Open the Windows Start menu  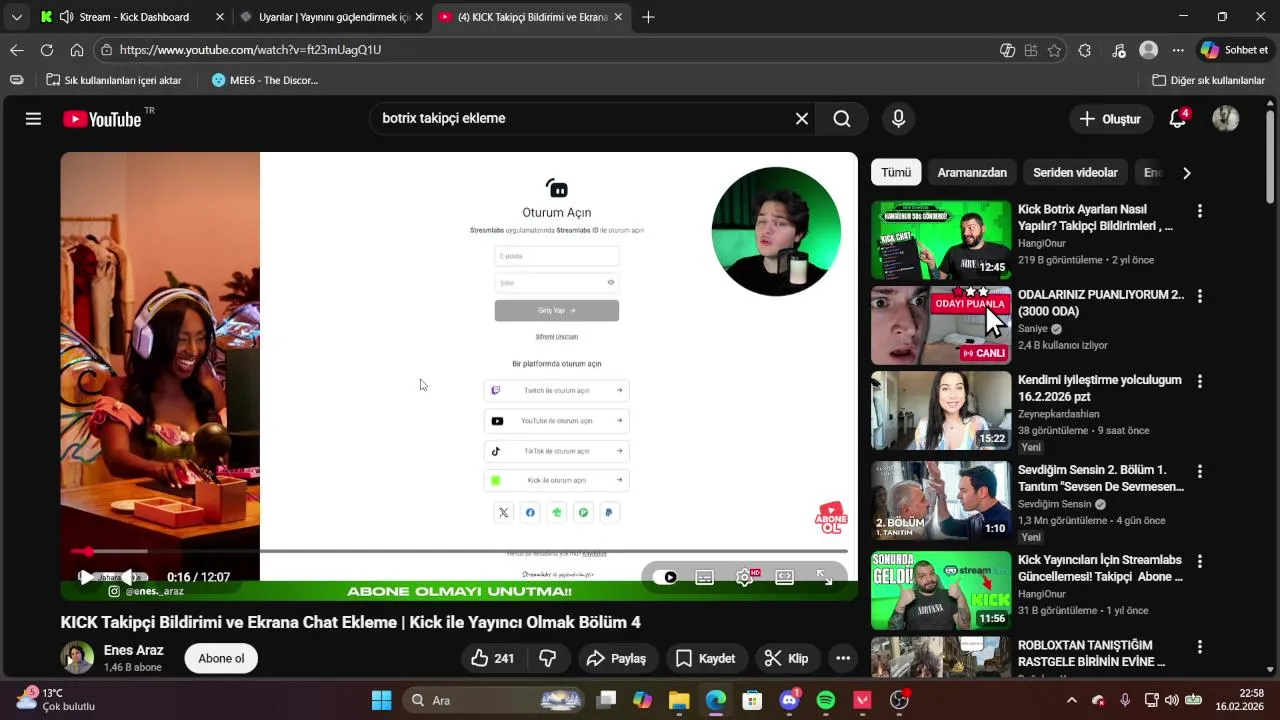pos(382,700)
